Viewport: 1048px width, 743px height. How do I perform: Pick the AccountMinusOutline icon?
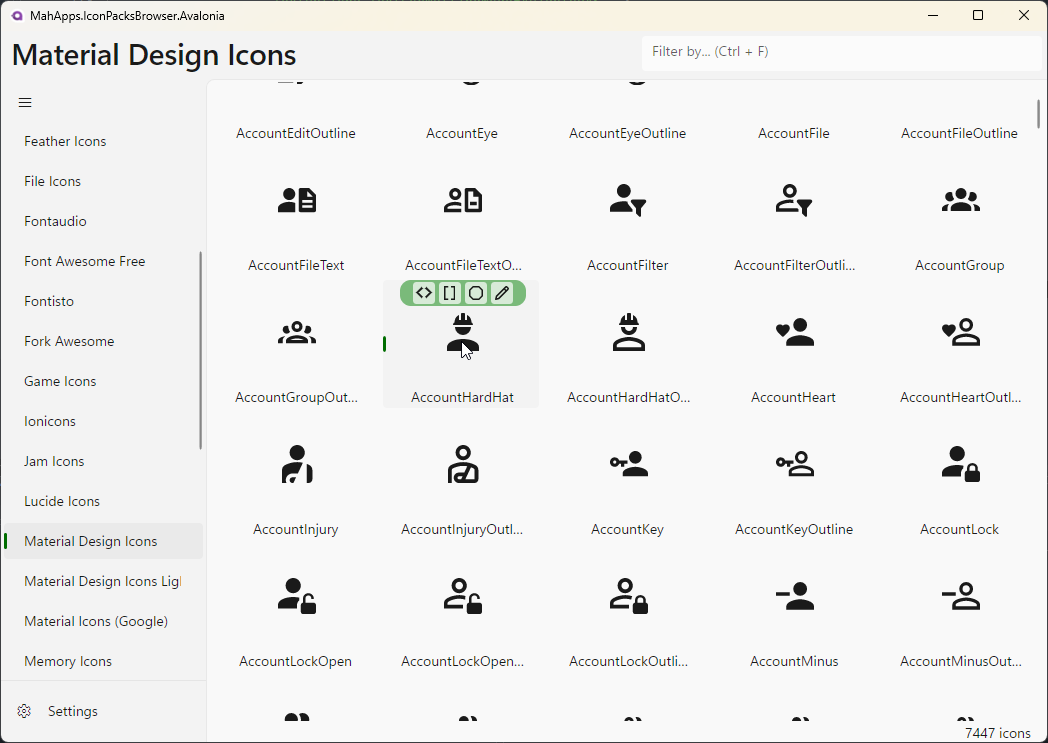[x=960, y=596]
